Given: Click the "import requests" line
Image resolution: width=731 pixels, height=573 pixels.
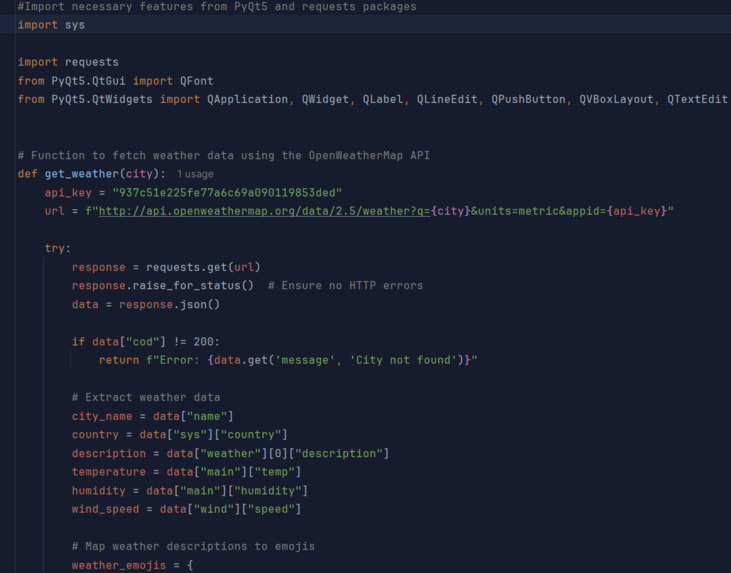Looking at the screenshot, I should [x=68, y=62].
